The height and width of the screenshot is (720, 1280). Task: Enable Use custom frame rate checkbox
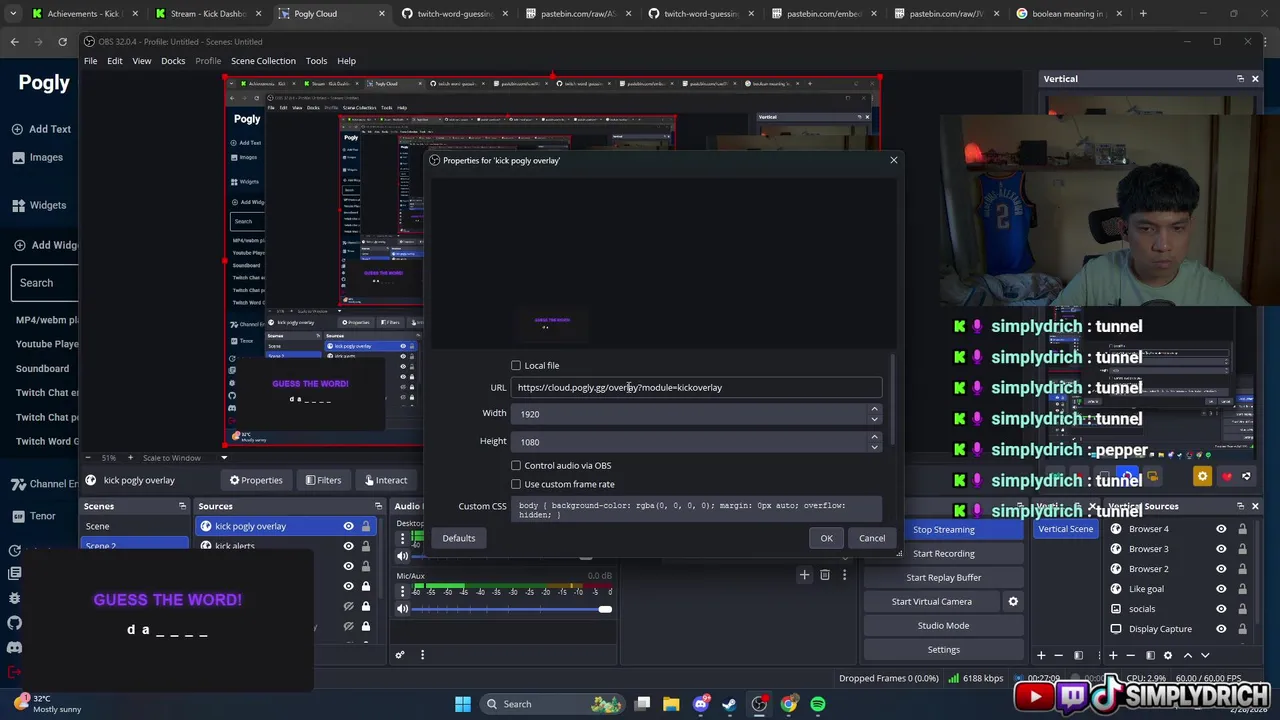[516, 485]
